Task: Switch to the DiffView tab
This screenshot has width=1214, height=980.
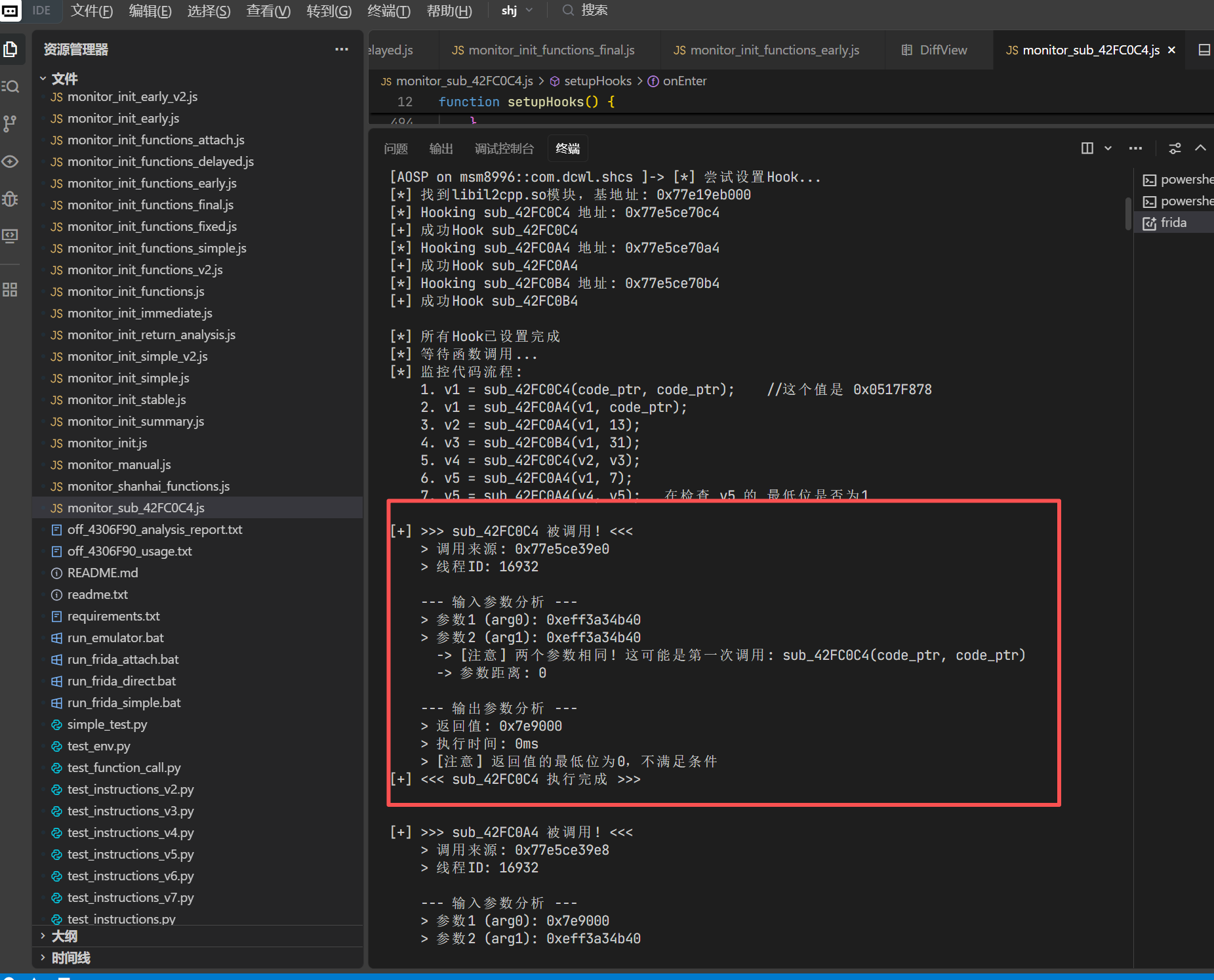Action: click(x=934, y=50)
